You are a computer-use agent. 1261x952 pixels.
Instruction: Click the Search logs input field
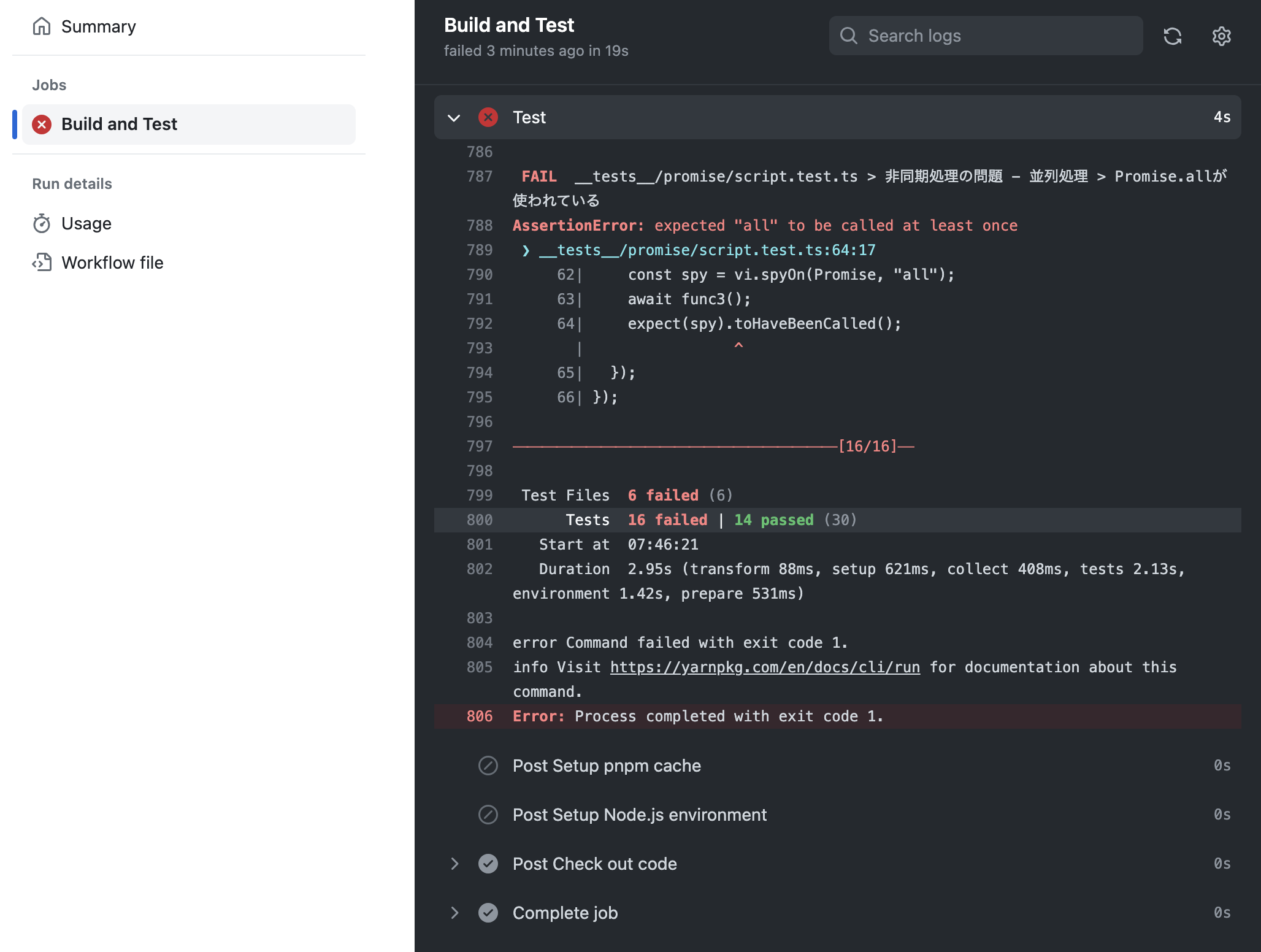(985, 36)
